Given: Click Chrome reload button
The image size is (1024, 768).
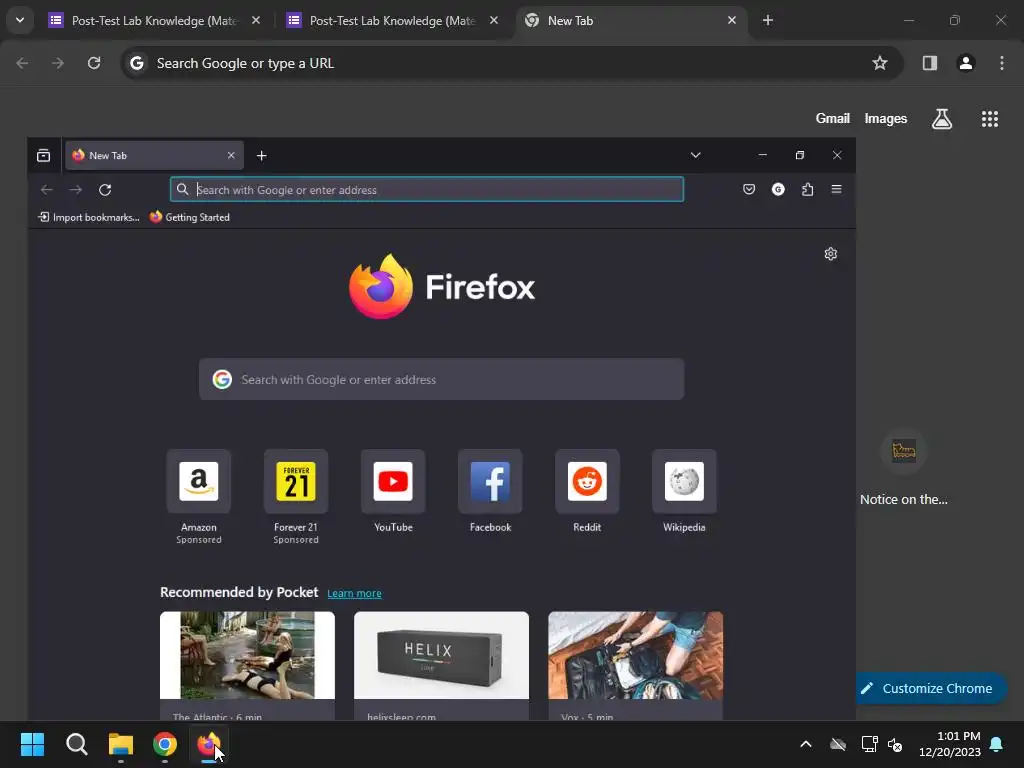Looking at the screenshot, I should pos(94,63).
